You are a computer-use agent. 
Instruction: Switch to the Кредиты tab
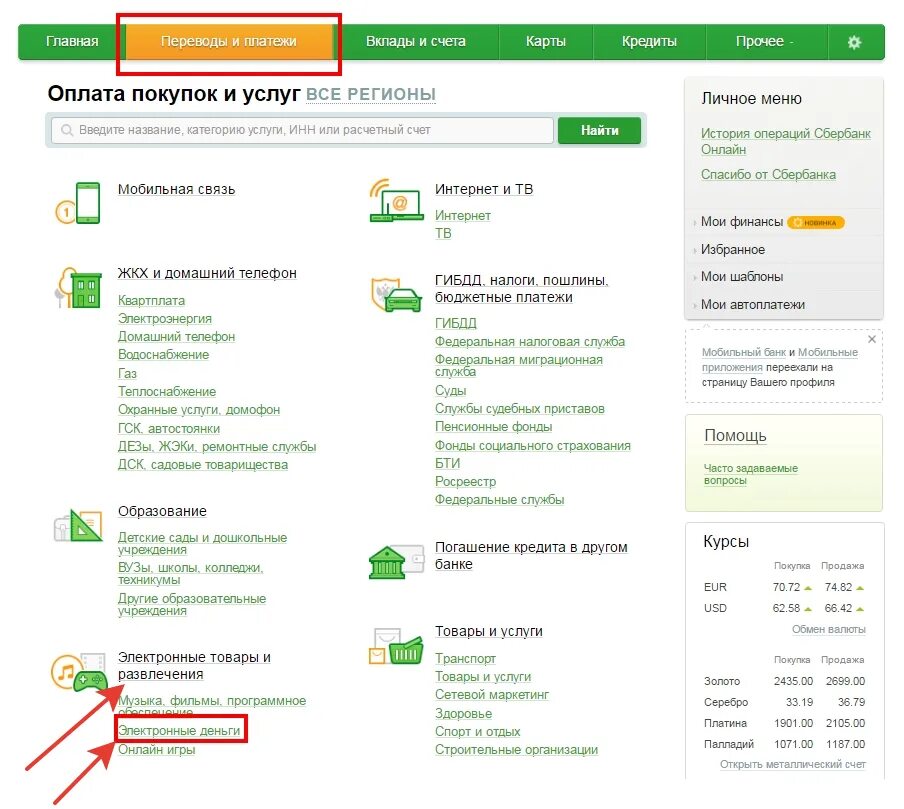pyautogui.click(x=649, y=42)
